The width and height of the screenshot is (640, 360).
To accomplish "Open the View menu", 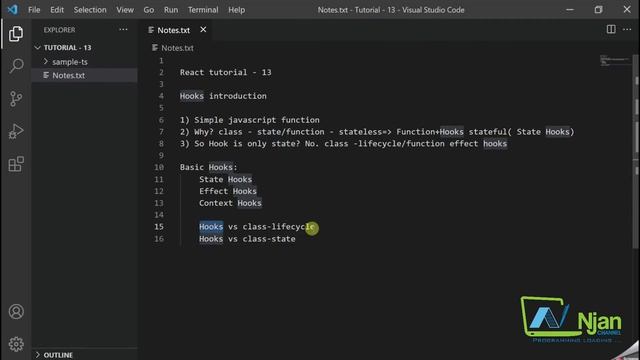I will tap(124, 10).
